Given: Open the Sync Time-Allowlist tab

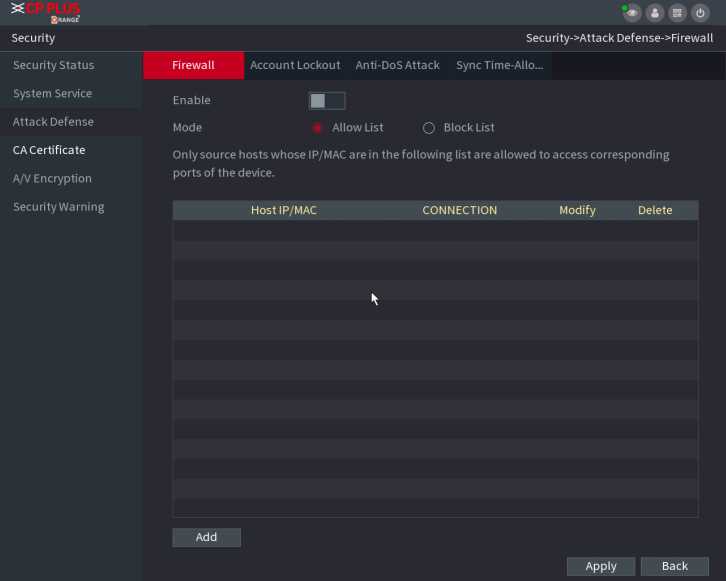Looking at the screenshot, I should [499, 65].
